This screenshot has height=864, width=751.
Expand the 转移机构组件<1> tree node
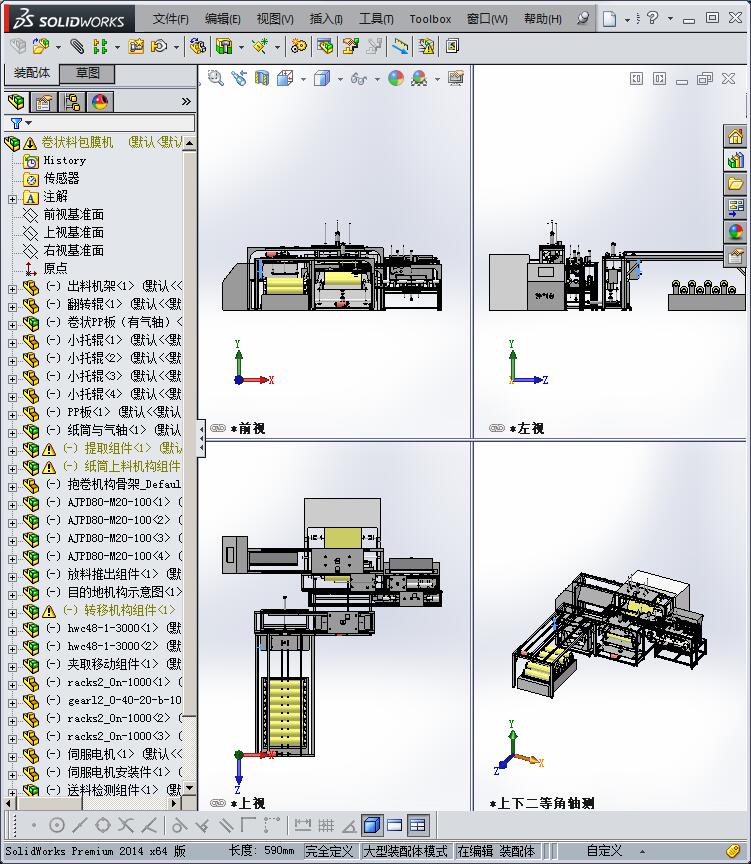[x=12, y=613]
